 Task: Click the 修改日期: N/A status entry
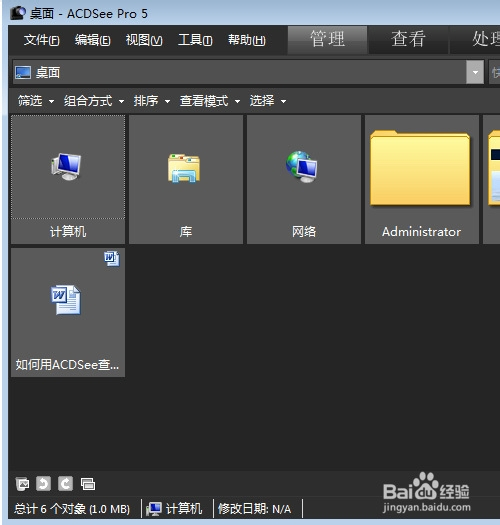click(x=255, y=509)
